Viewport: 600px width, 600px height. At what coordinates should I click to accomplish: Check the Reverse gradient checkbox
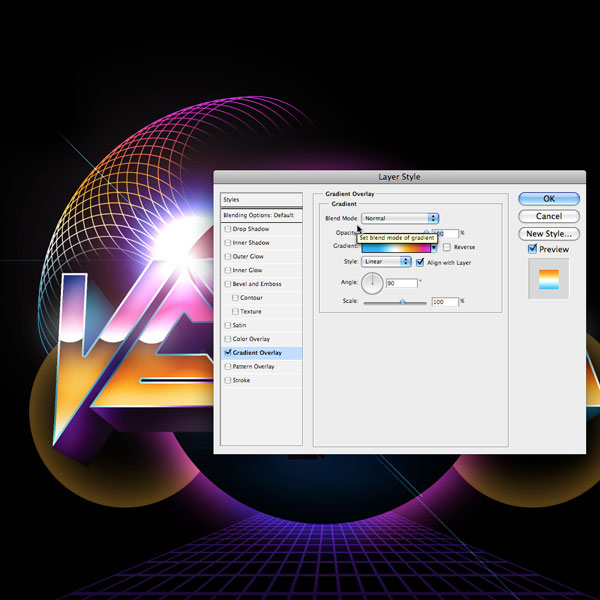tap(447, 247)
